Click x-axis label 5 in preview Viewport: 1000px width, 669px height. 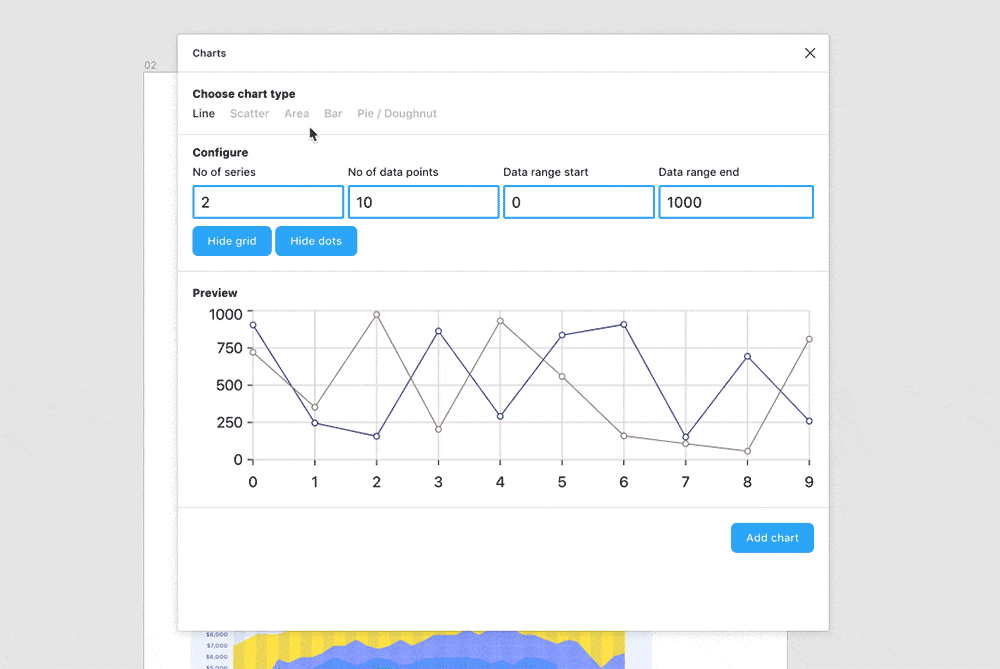(x=562, y=482)
